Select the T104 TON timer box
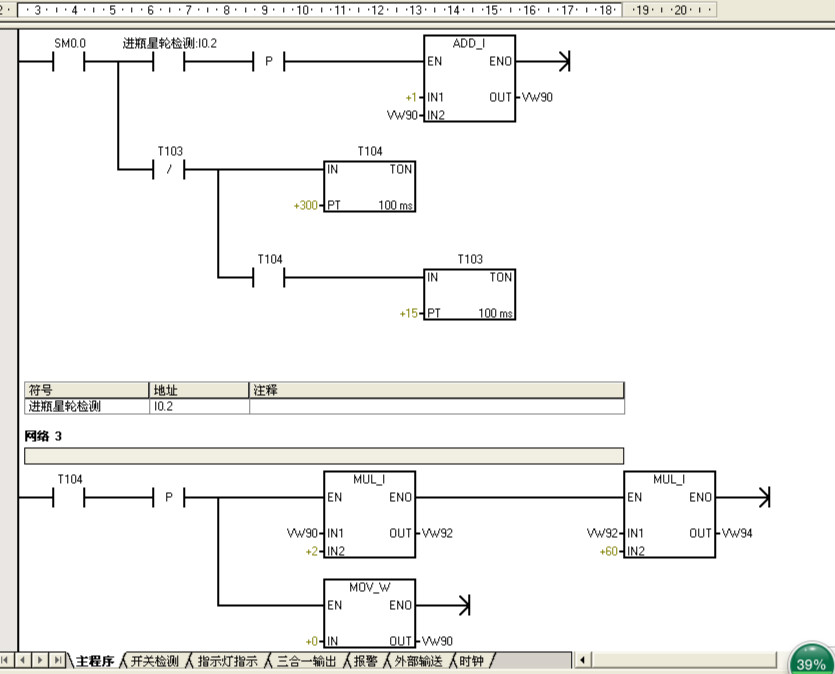 tap(369, 186)
